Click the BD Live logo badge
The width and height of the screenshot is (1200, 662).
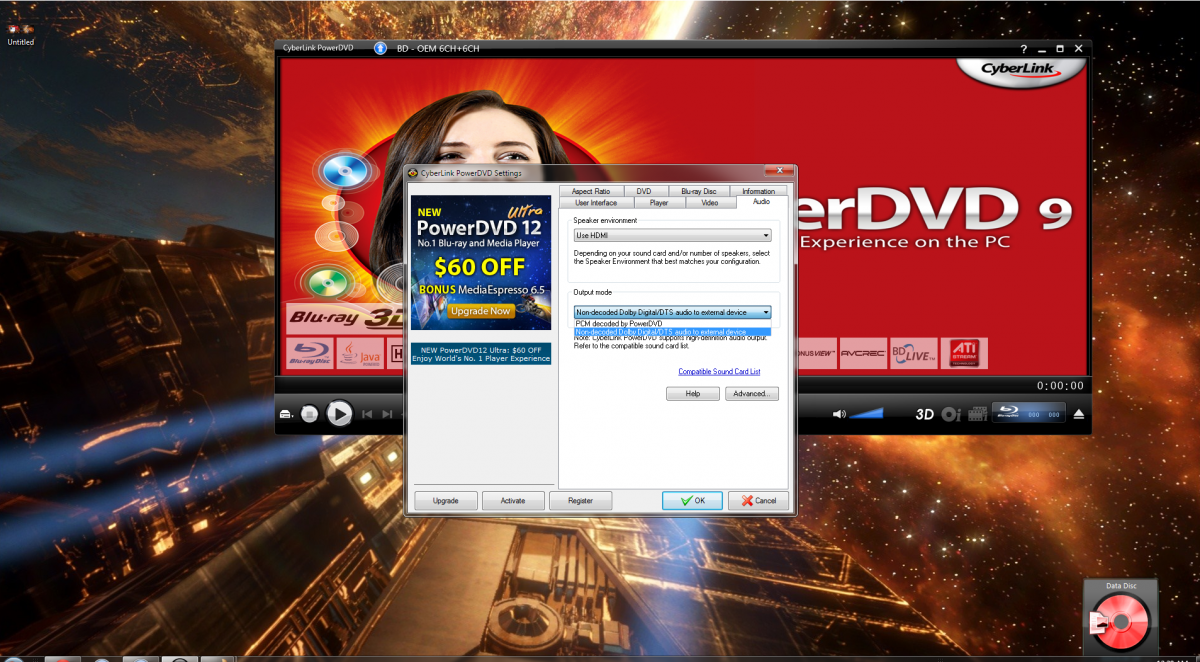pyautogui.click(x=913, y=353)
